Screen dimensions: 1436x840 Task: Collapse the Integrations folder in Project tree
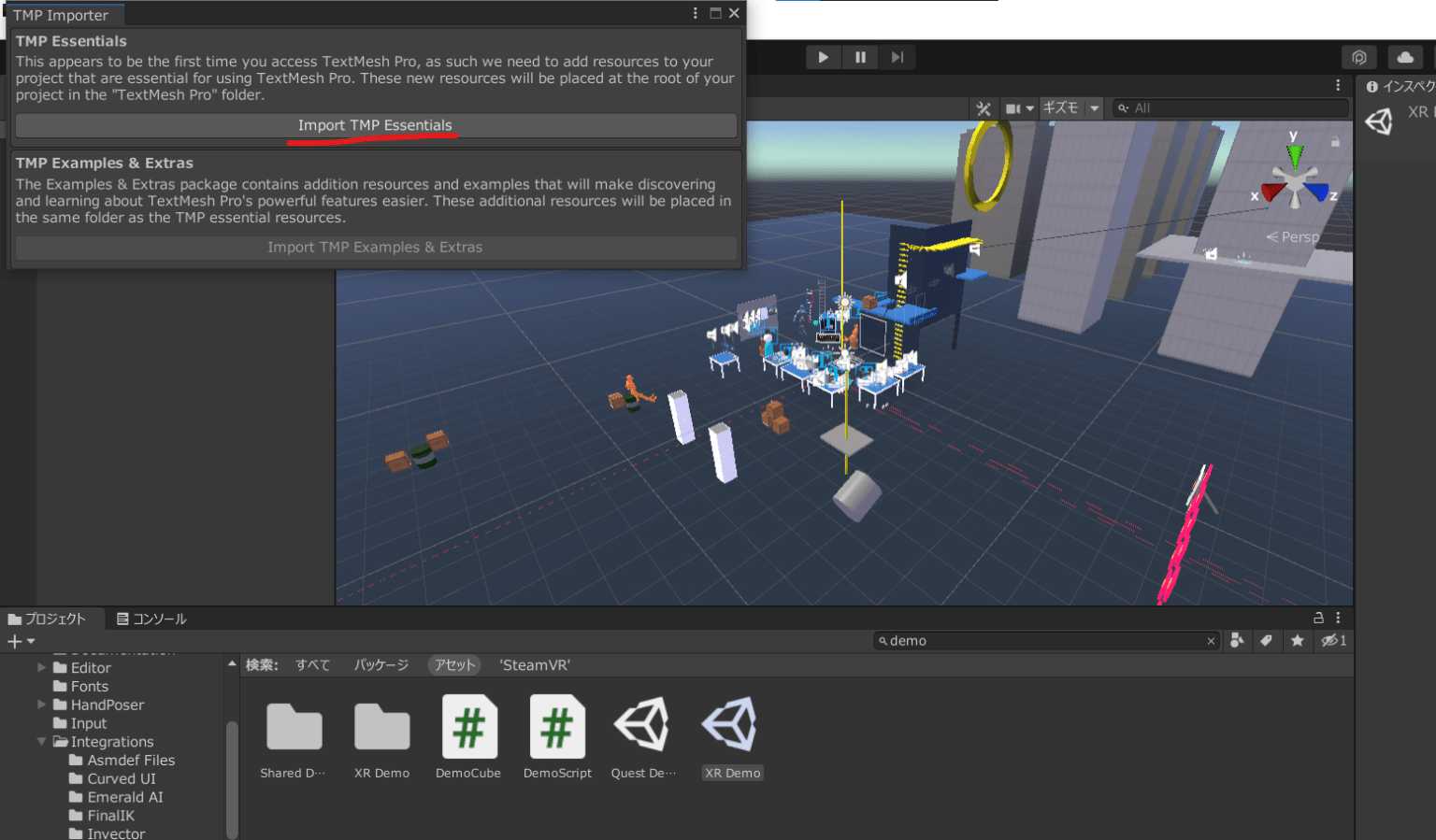click(40, 741)
